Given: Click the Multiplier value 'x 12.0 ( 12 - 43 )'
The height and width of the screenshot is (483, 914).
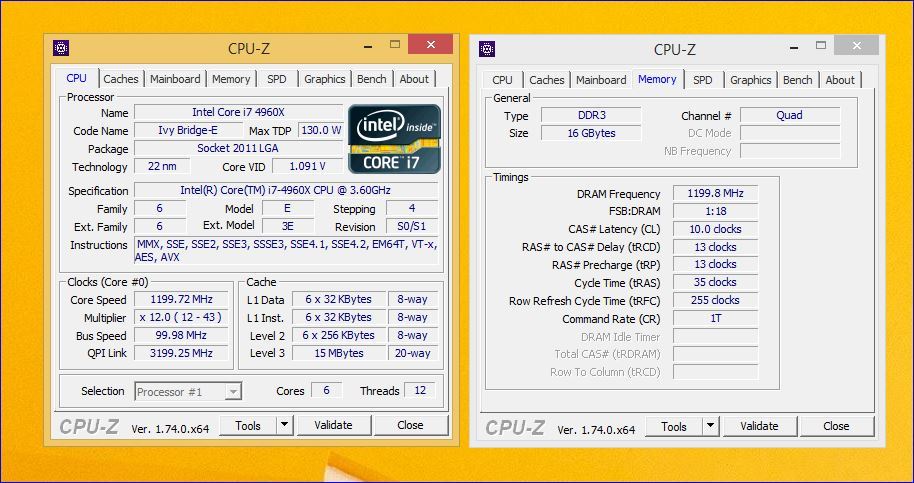Looking at the screenshot, I should (181, 318).
